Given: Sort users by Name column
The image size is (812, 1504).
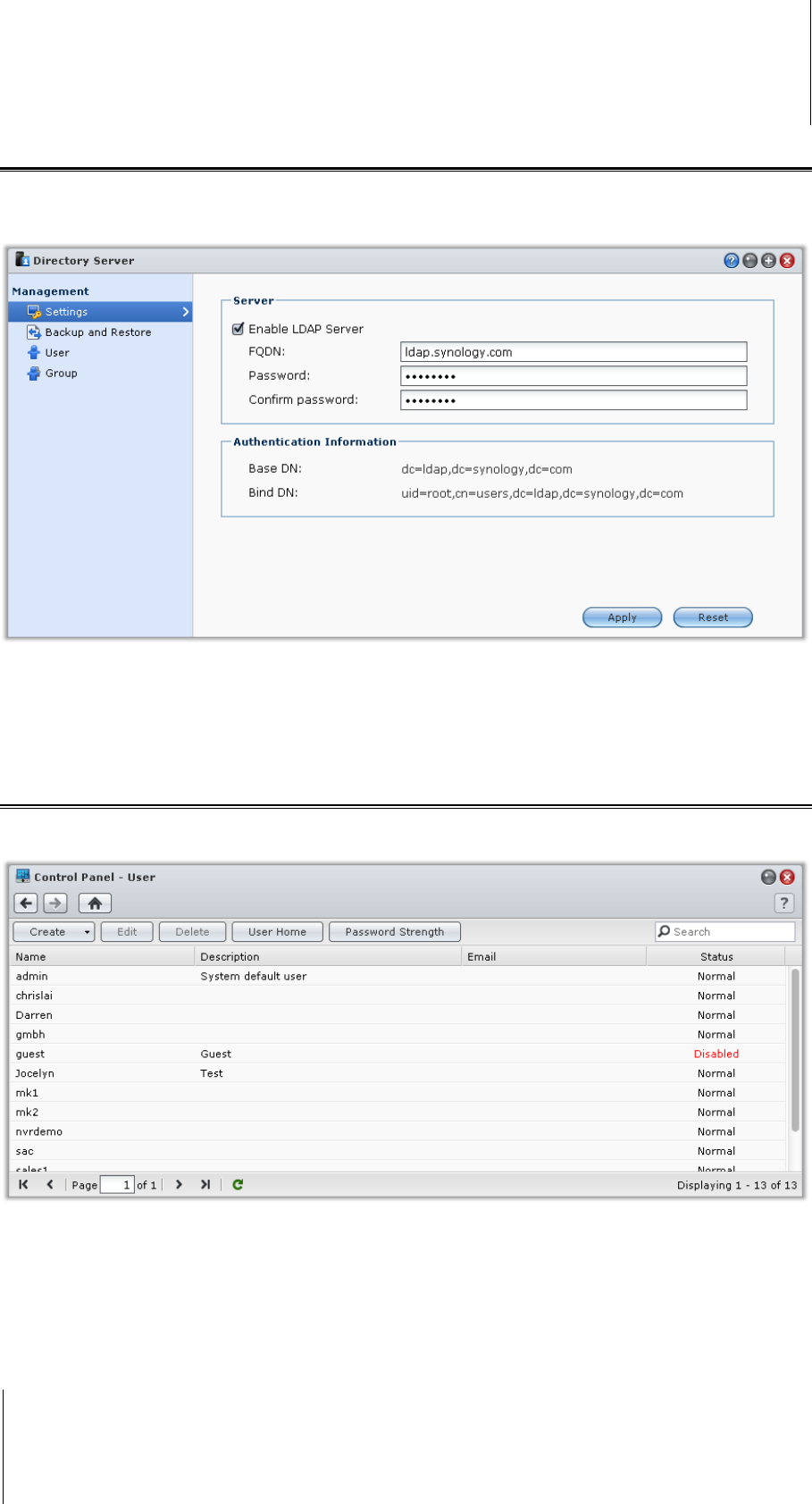Looking at the screenshot, I should coord(103,956).
